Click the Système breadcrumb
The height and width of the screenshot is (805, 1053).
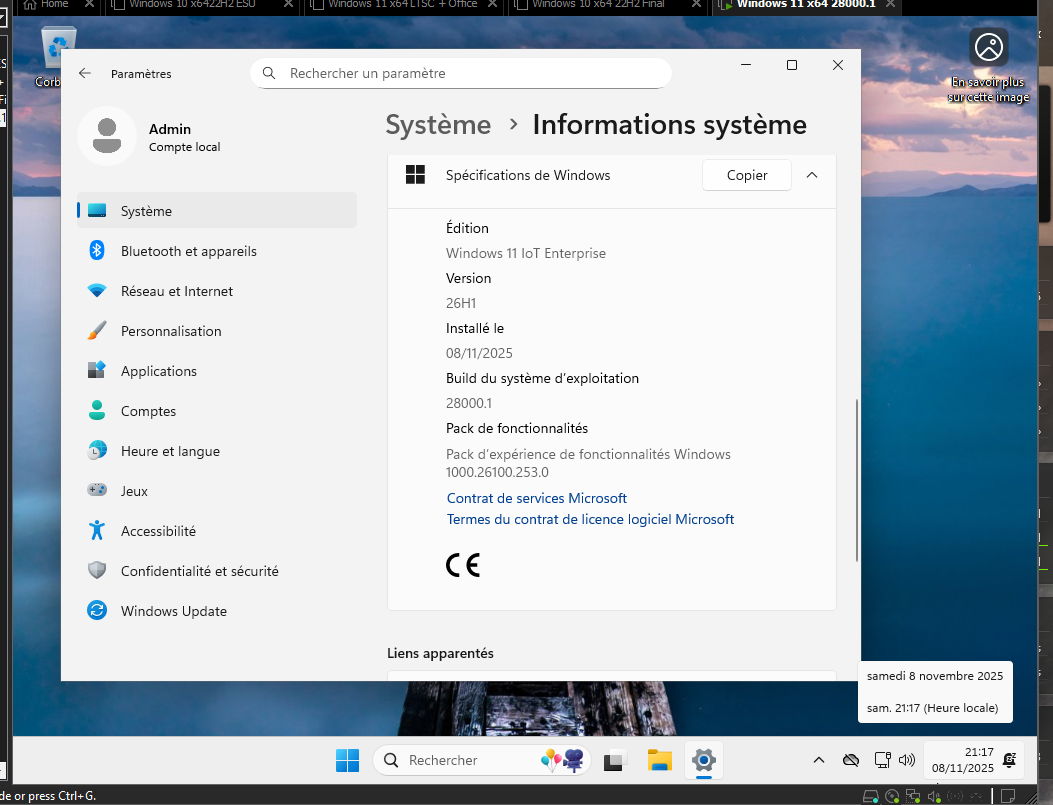pos(438,125)
